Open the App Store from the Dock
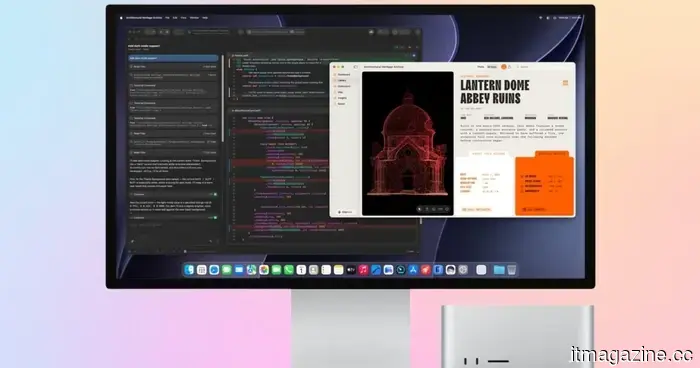 pos(413,270)
